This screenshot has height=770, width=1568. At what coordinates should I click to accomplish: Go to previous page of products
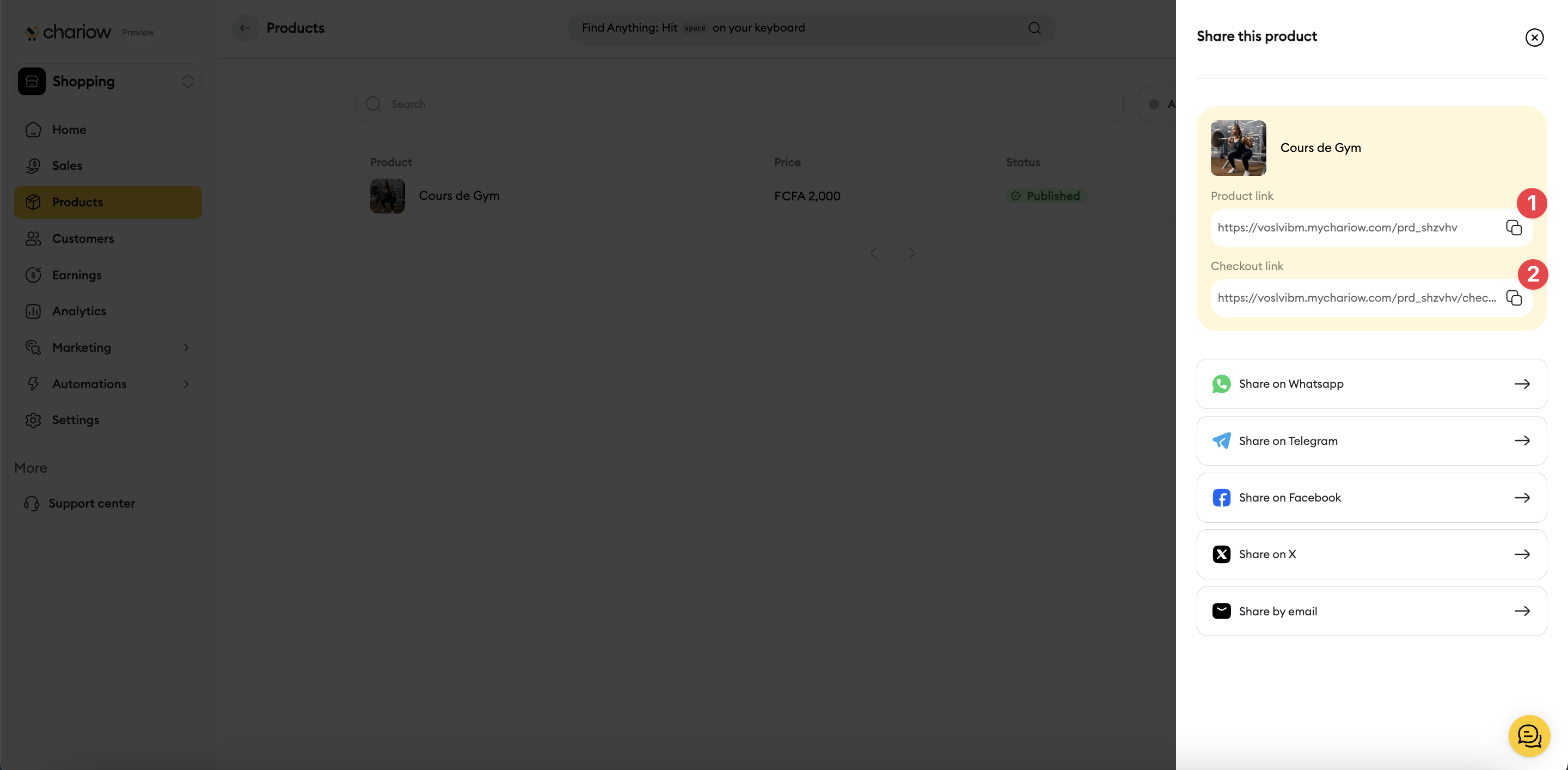click(873, 253)
